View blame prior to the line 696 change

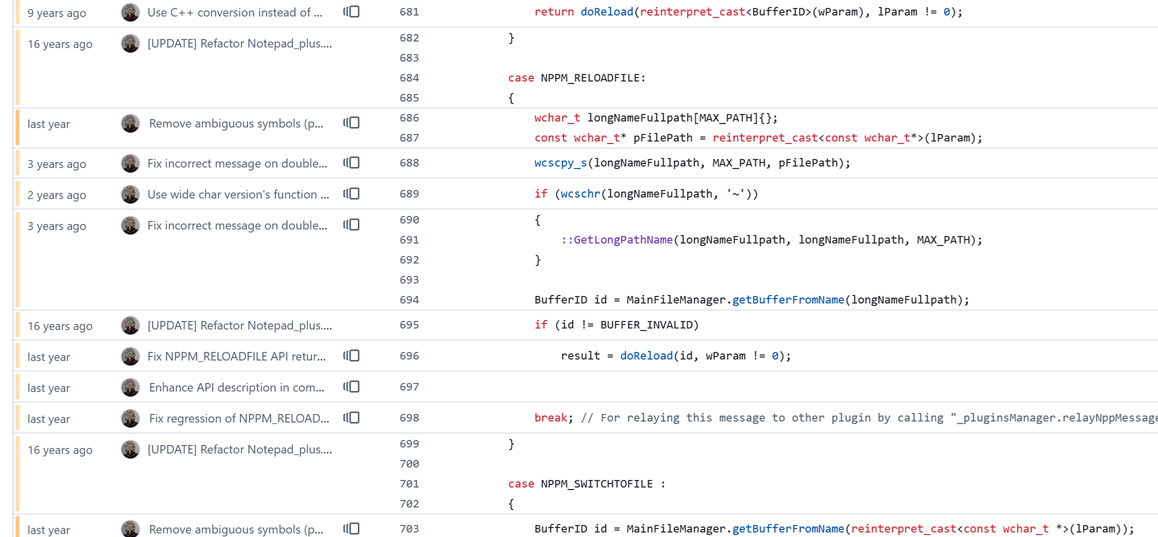tap(352, 356)
